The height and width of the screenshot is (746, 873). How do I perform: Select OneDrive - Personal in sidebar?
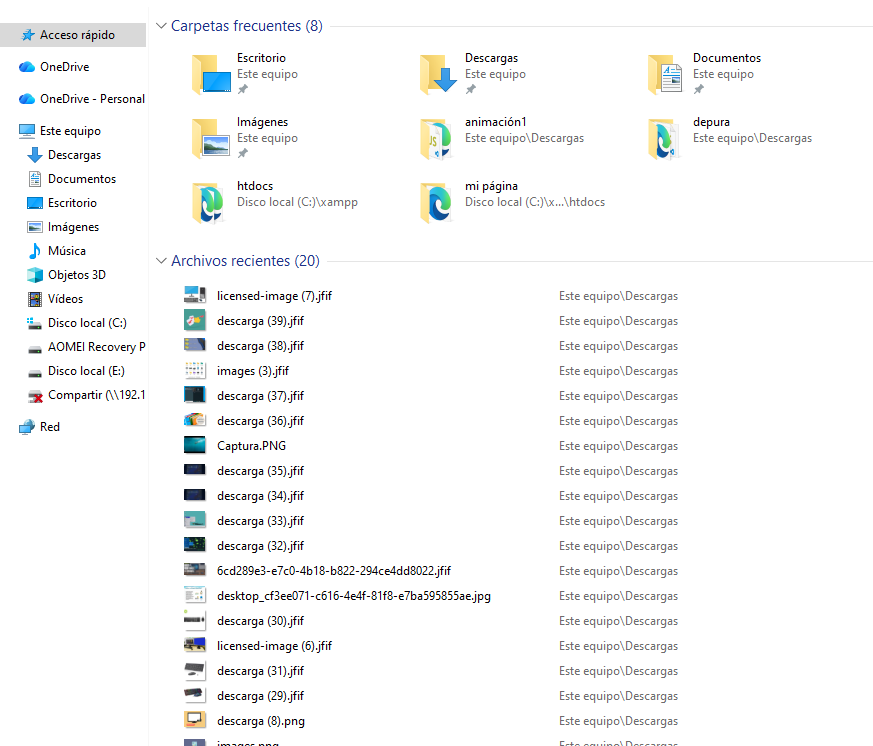(92, 99)
